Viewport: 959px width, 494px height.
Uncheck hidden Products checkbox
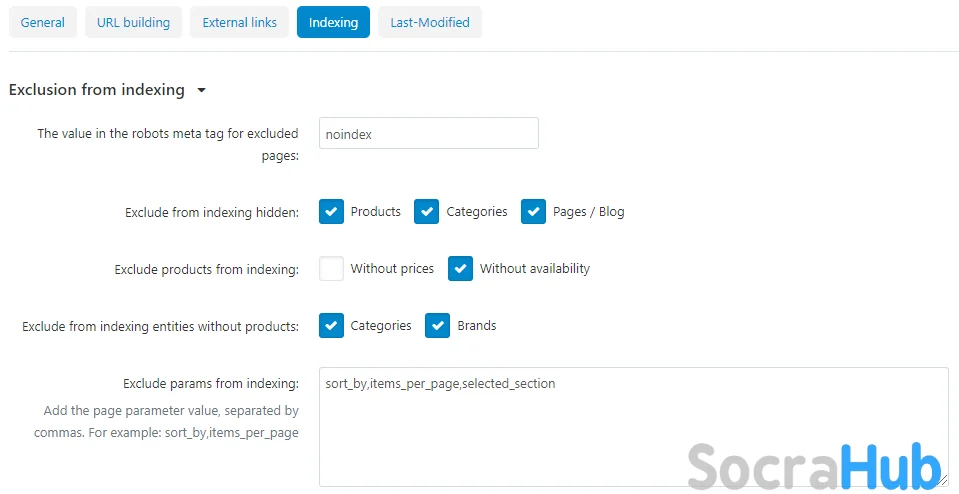[332, 212]
